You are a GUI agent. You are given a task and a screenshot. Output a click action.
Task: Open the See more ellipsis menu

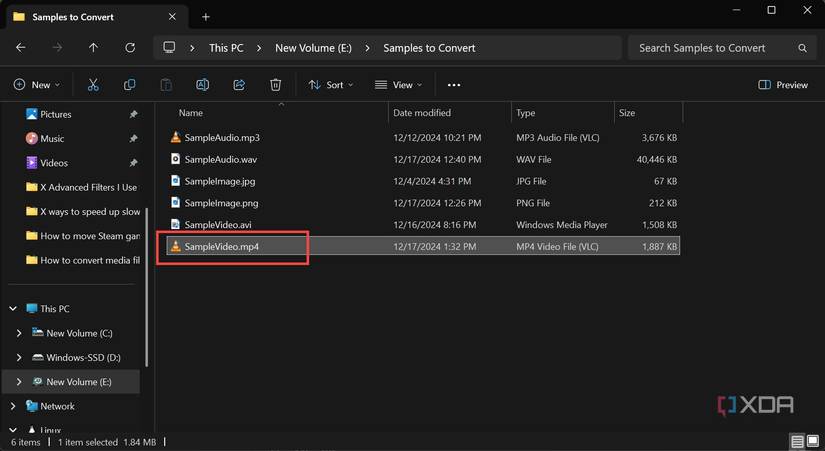[x=454, y=85]
